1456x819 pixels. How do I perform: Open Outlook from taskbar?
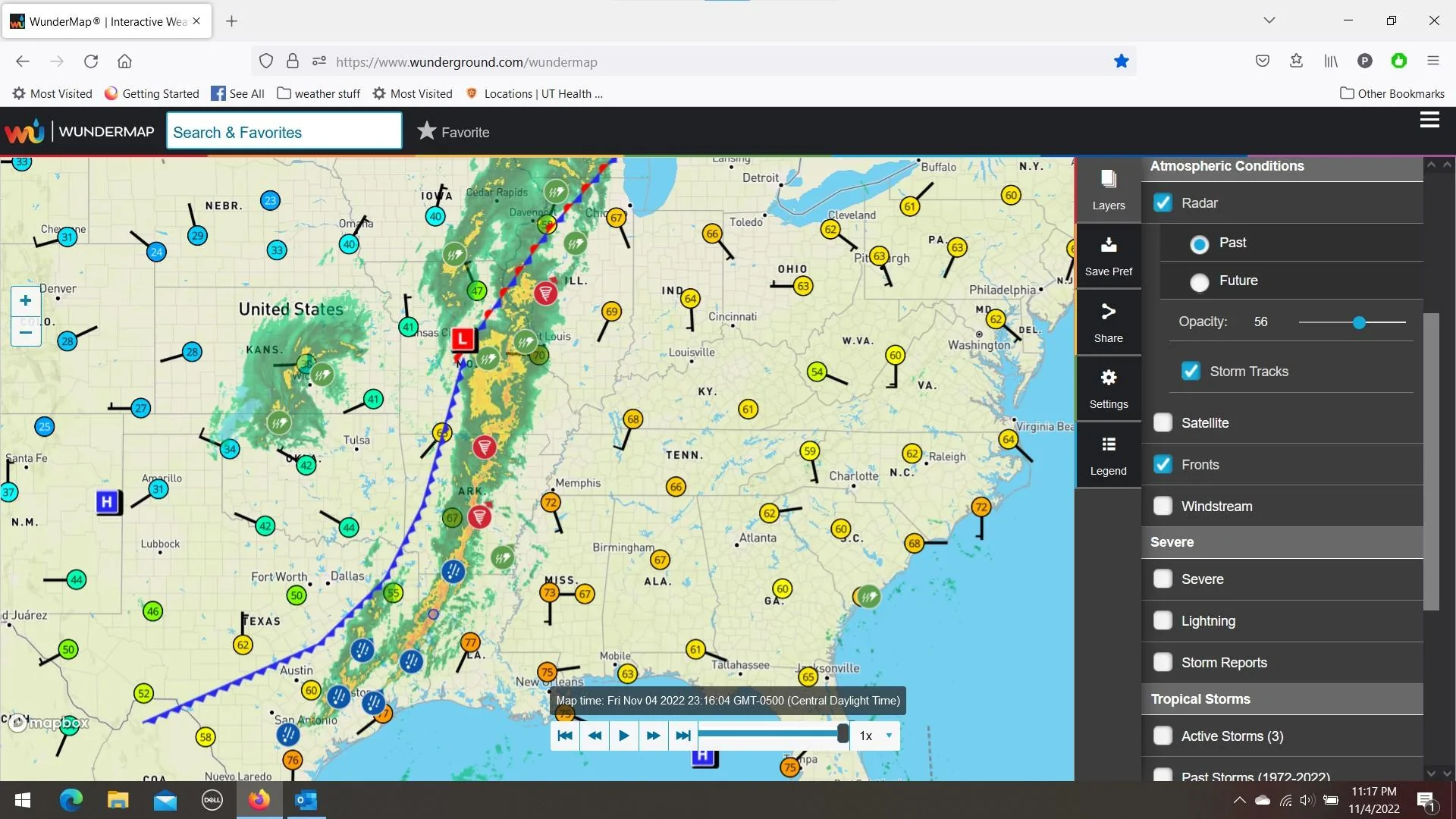(x=306, y=800)
